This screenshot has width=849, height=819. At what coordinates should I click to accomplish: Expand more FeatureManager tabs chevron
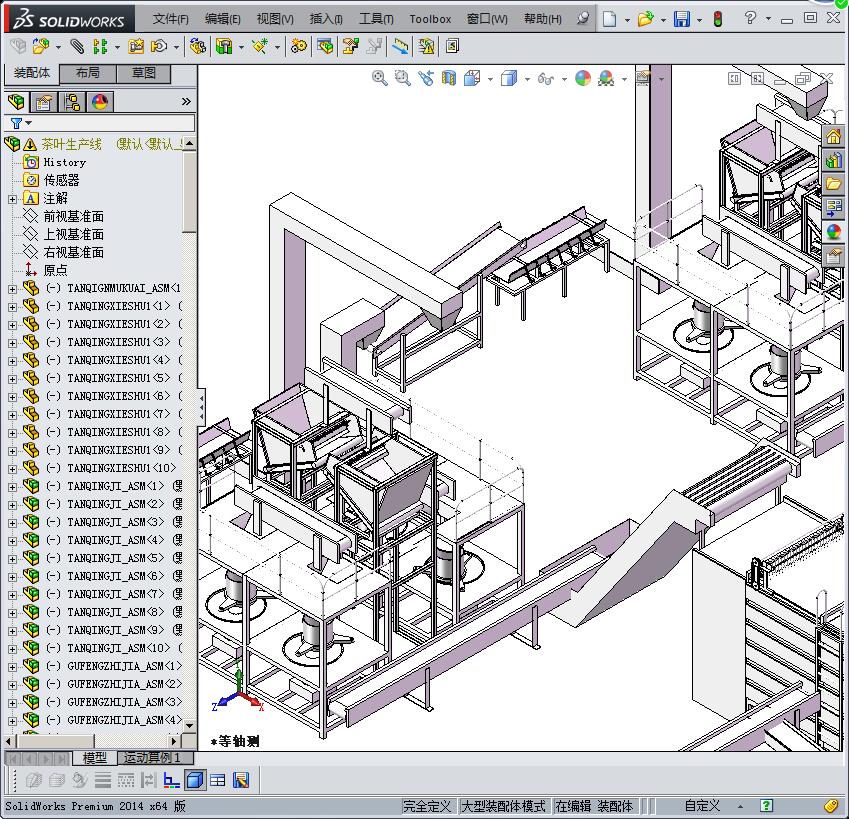[186, 102]
